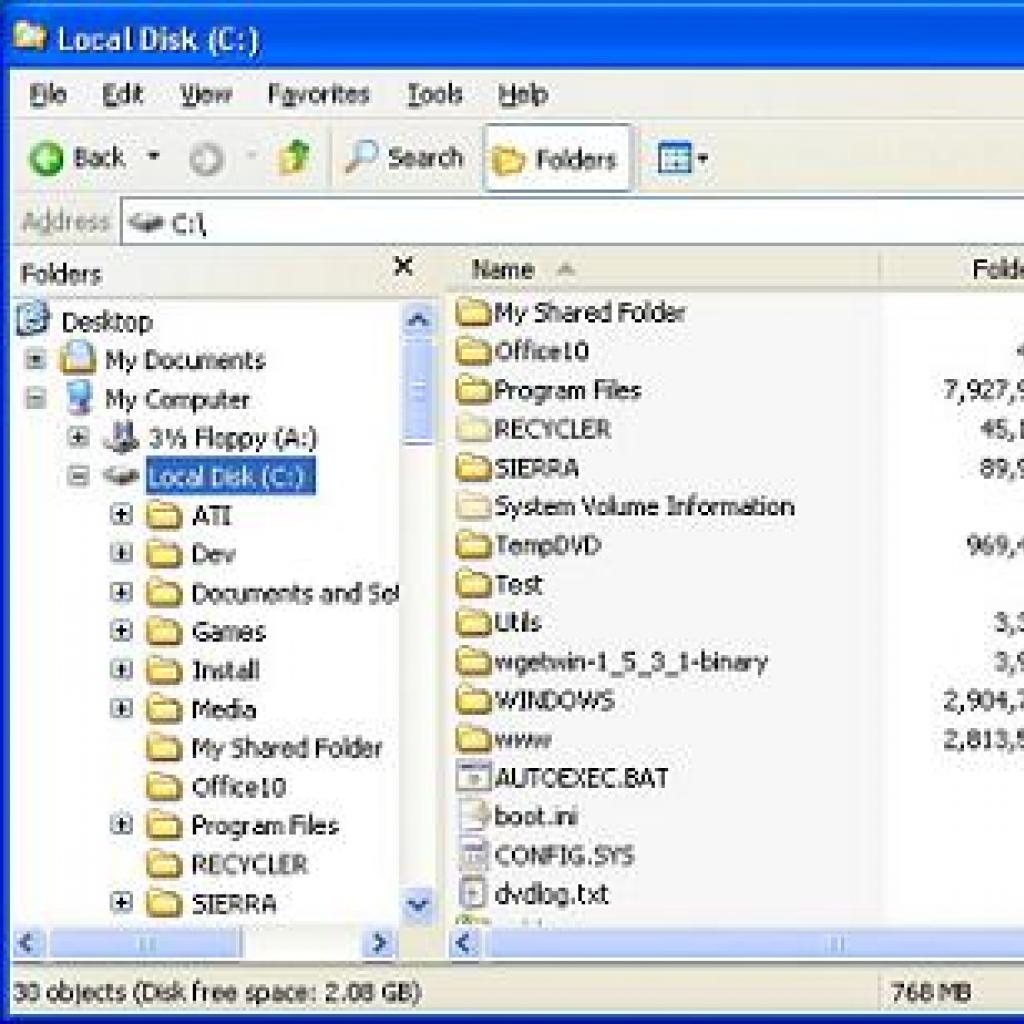Select TempDVD folder icon
1024x1024 pixels.
pos(473,545)
